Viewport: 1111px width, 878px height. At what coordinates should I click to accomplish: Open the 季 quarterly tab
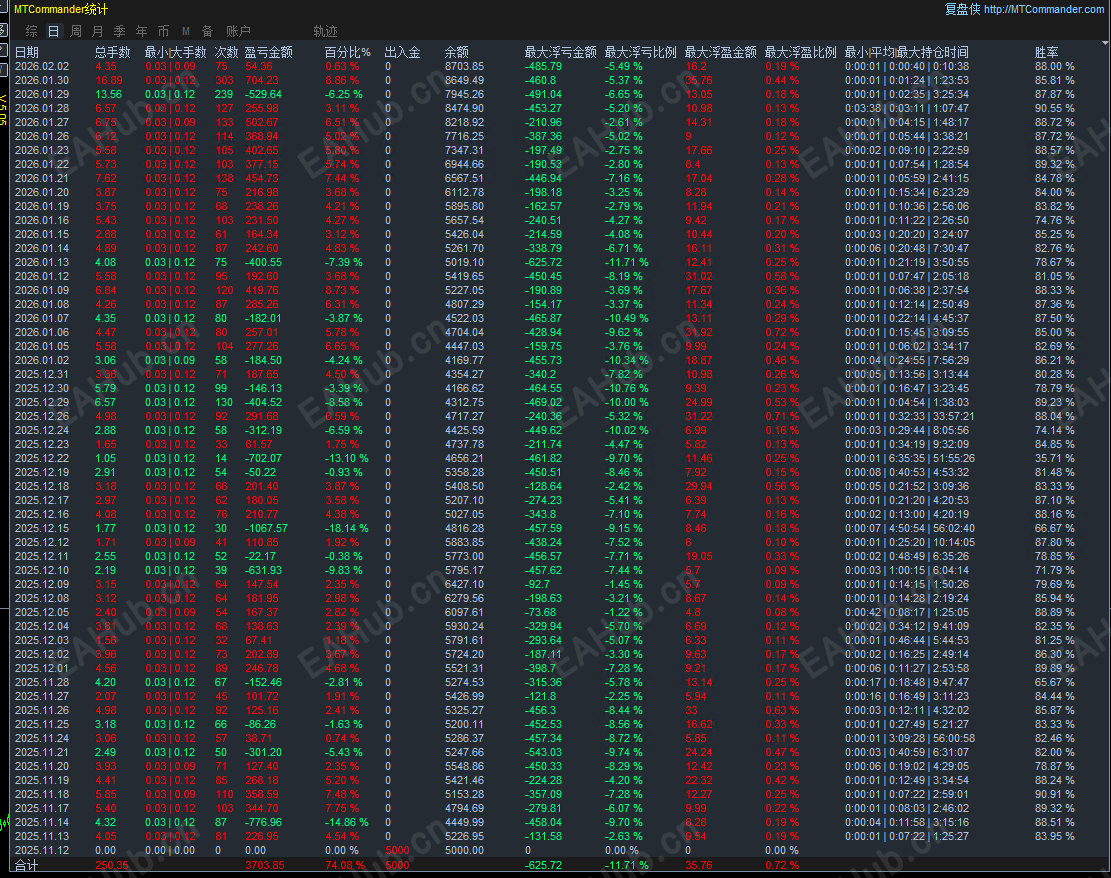pyautogui.click(x=120, y=31)
